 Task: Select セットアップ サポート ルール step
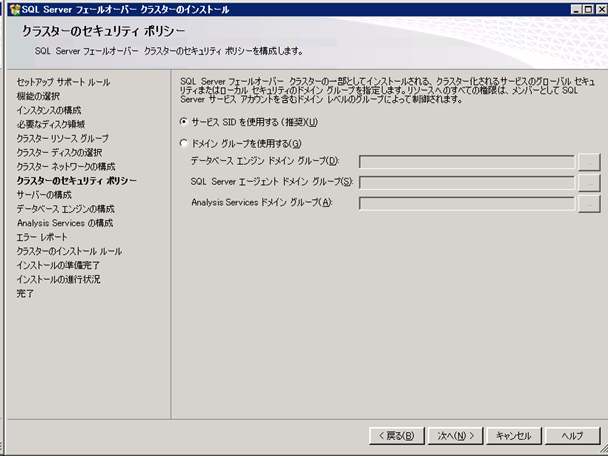(x=63, y=82)
